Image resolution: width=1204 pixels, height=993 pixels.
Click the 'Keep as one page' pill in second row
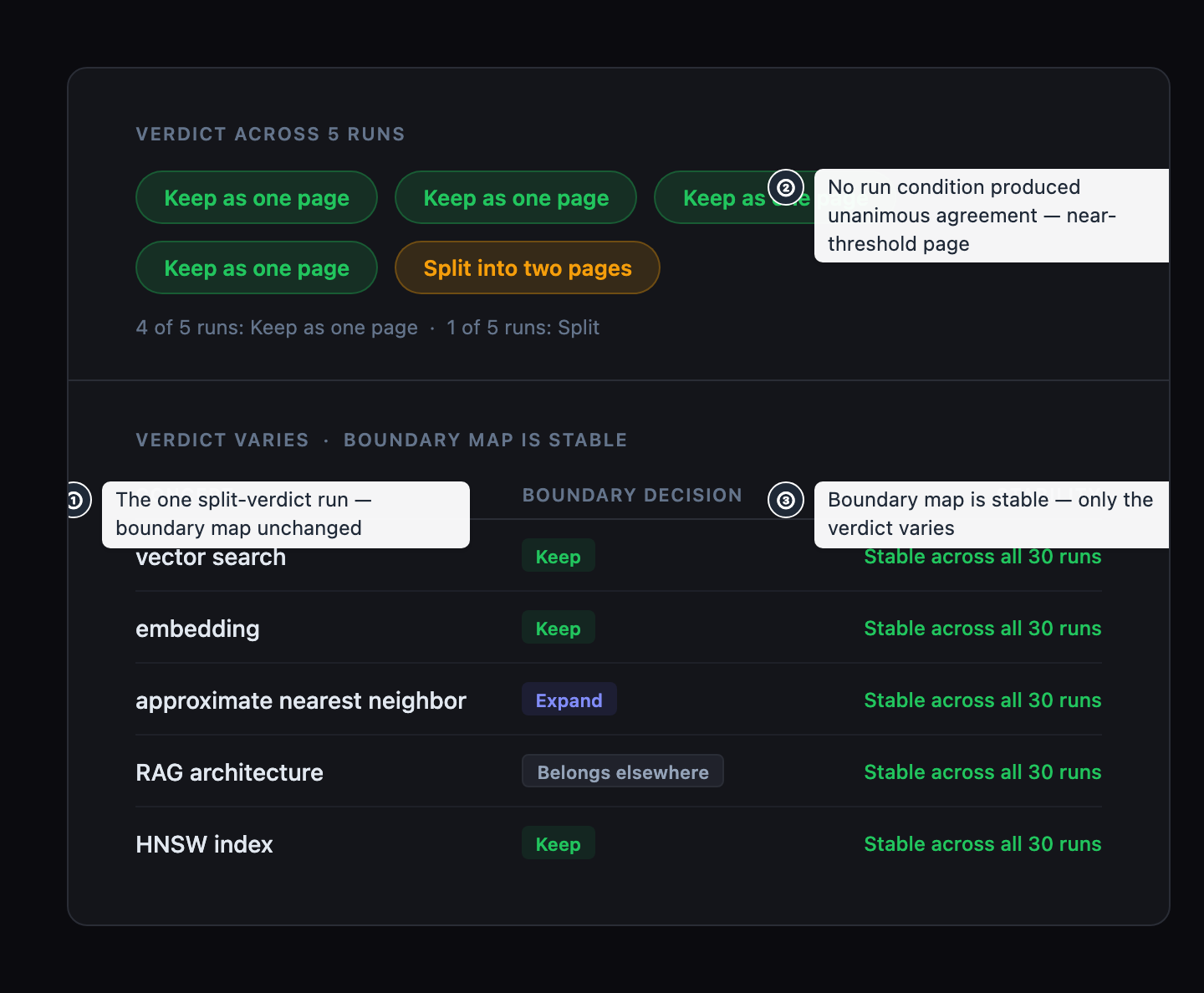coord(257,267)
